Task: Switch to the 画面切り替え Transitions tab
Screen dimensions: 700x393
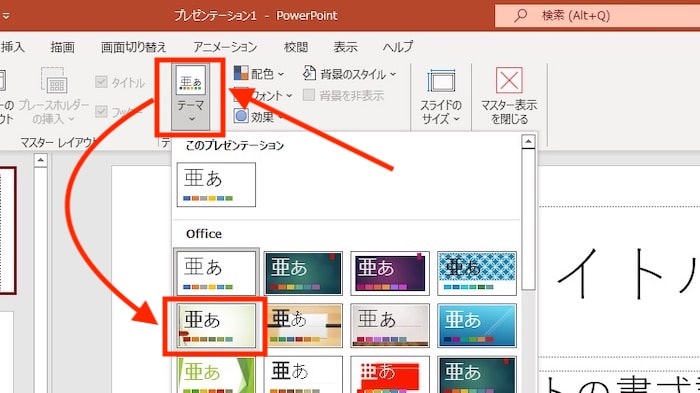Action: tap(133, 47)
